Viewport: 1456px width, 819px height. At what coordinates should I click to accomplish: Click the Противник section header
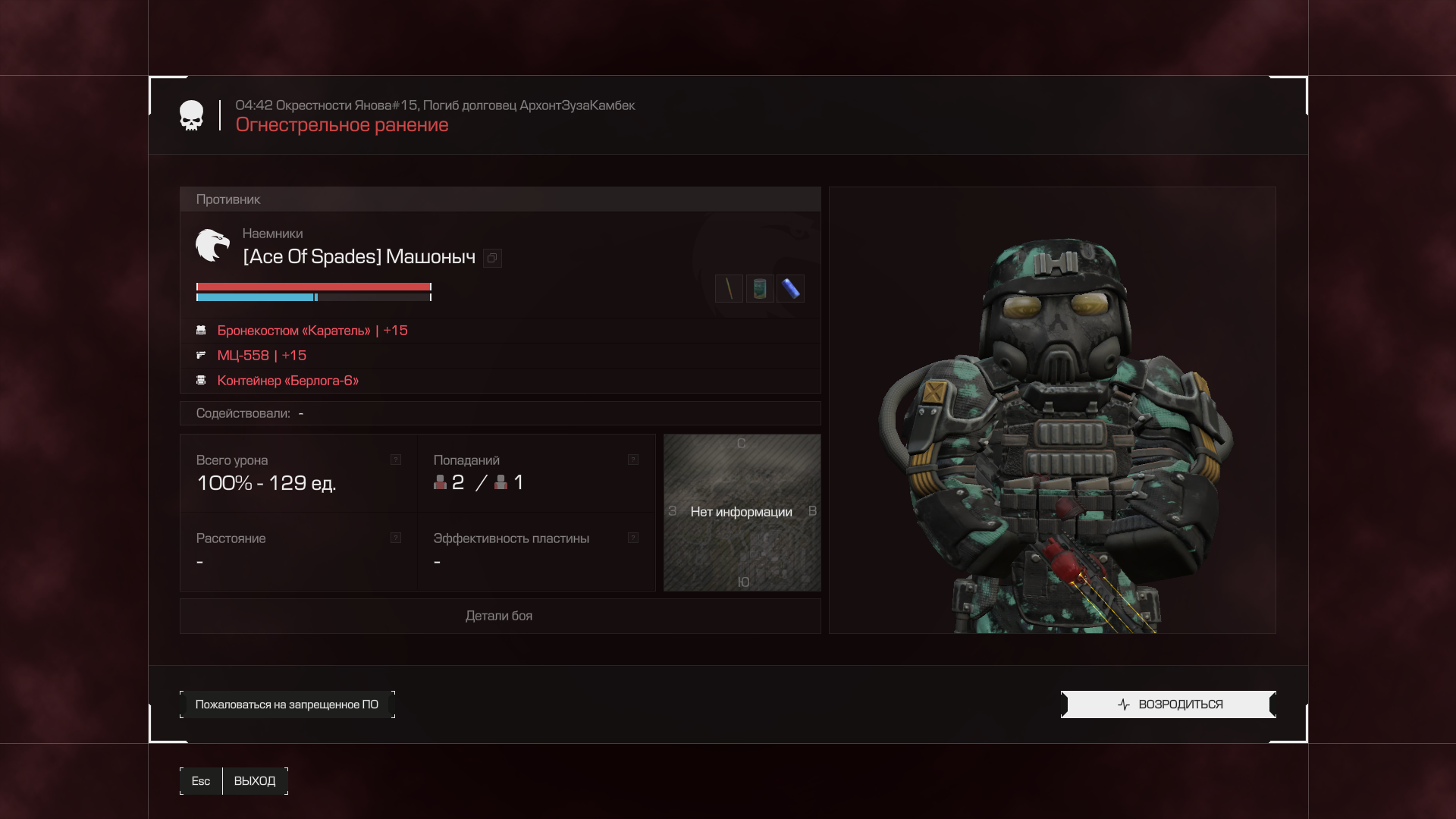(x=500, y=199)
